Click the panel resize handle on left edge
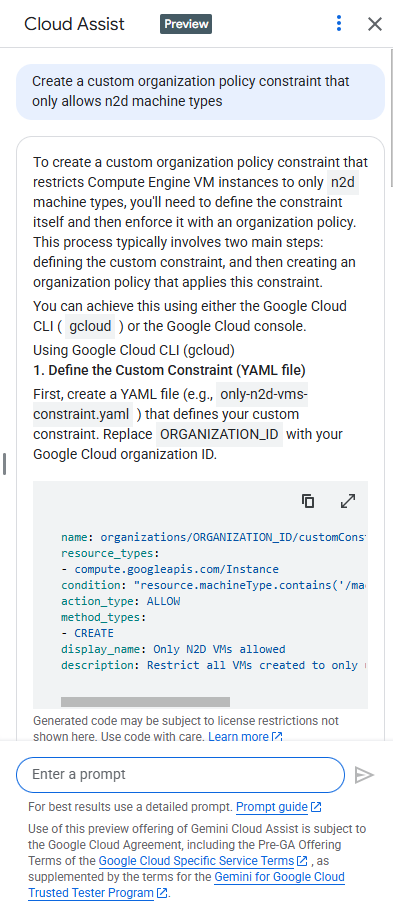 (4, 463)
